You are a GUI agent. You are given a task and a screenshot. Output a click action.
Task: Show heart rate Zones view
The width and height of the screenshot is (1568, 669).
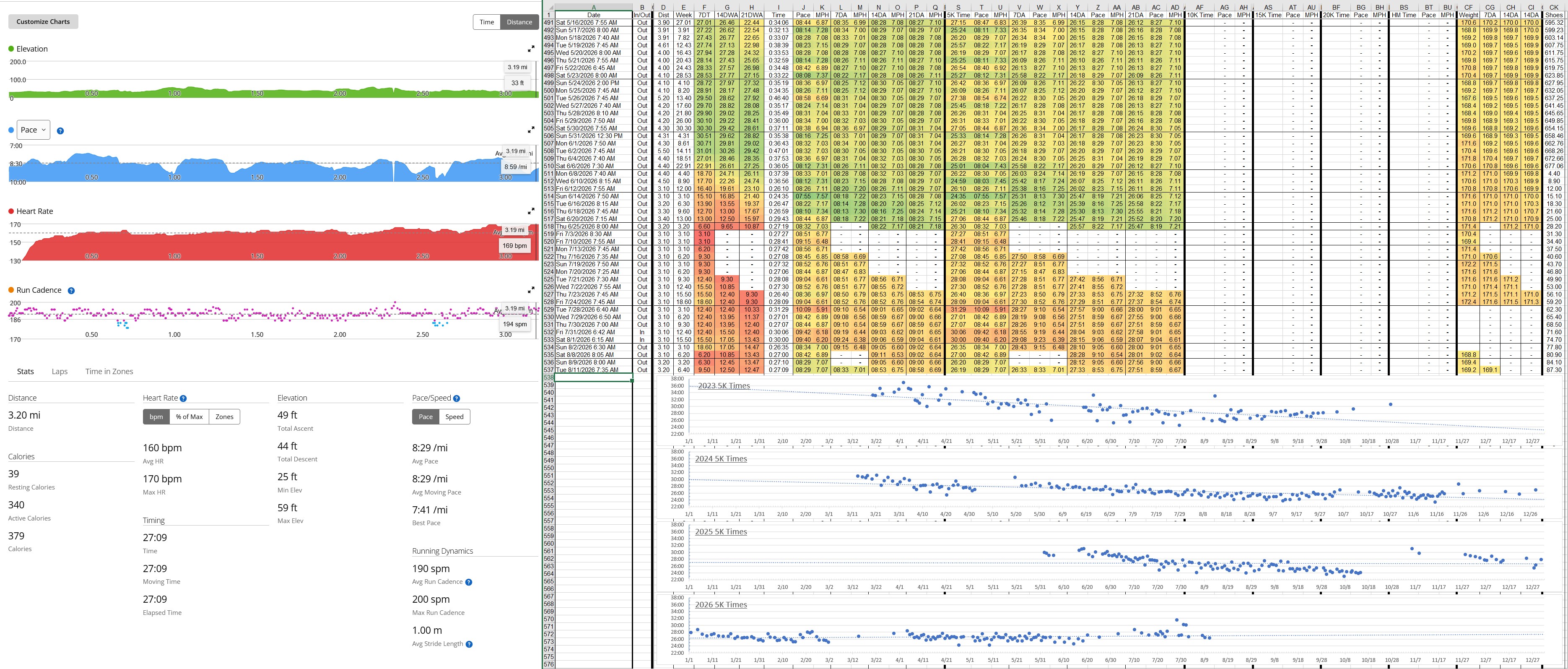tap(224, 416)
